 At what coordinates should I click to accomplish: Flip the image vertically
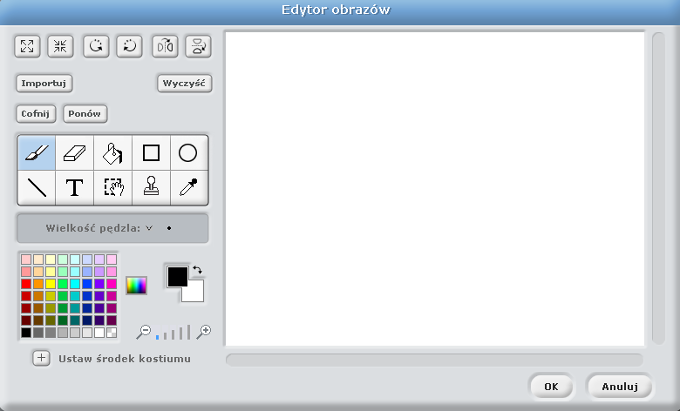(x=198, y=46)
